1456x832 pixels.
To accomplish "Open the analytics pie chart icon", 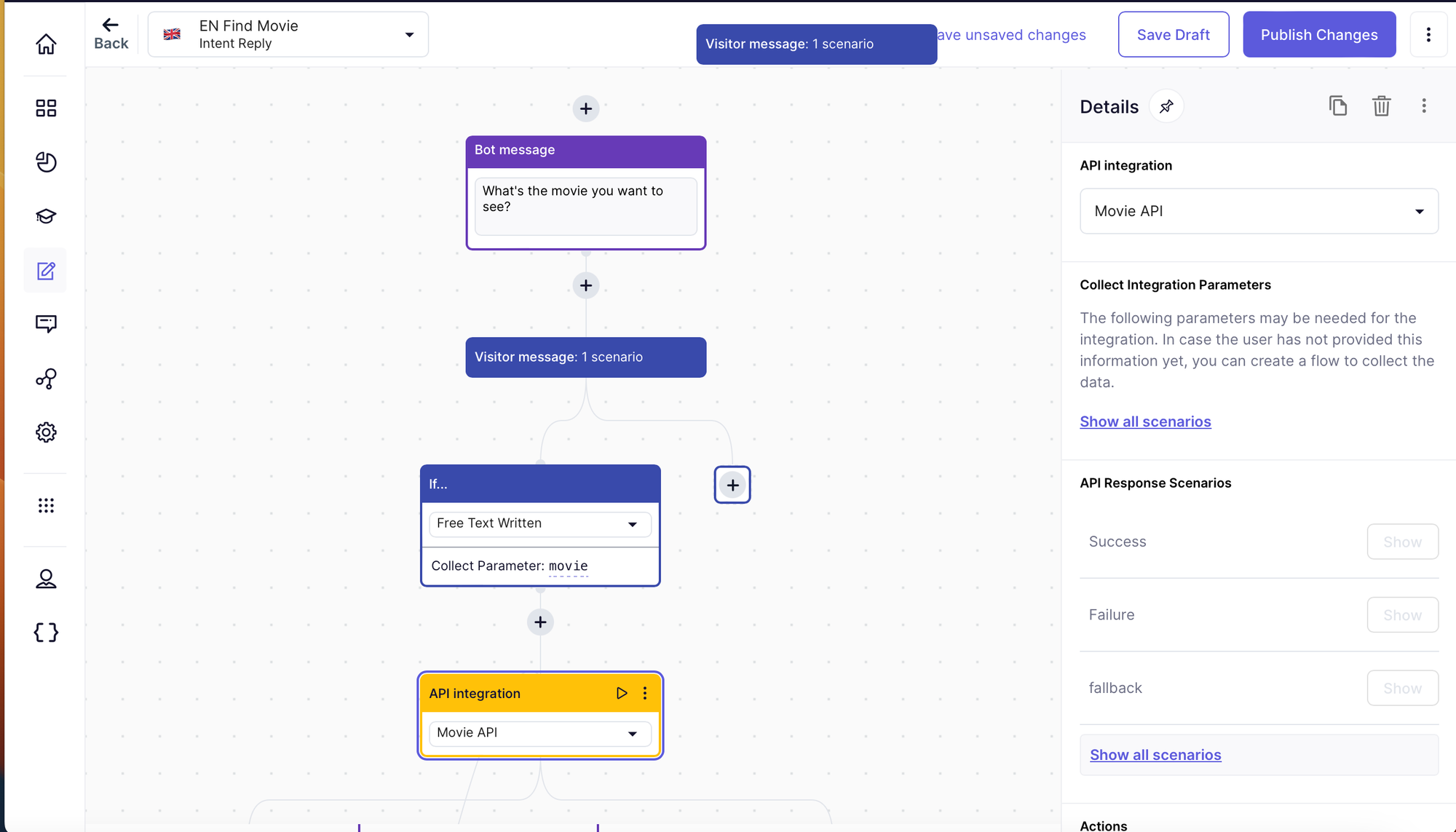I will click(x=46, y=162).
